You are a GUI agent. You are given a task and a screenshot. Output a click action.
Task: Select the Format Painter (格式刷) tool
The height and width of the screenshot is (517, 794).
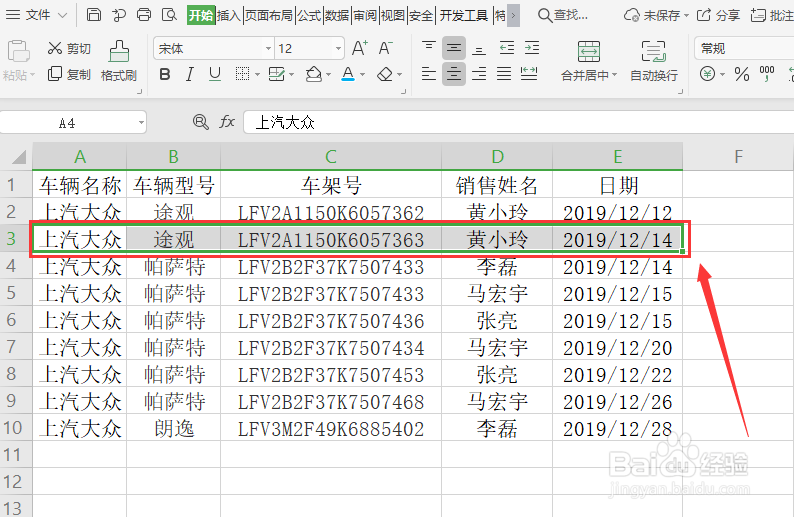(x=118, y=61)
